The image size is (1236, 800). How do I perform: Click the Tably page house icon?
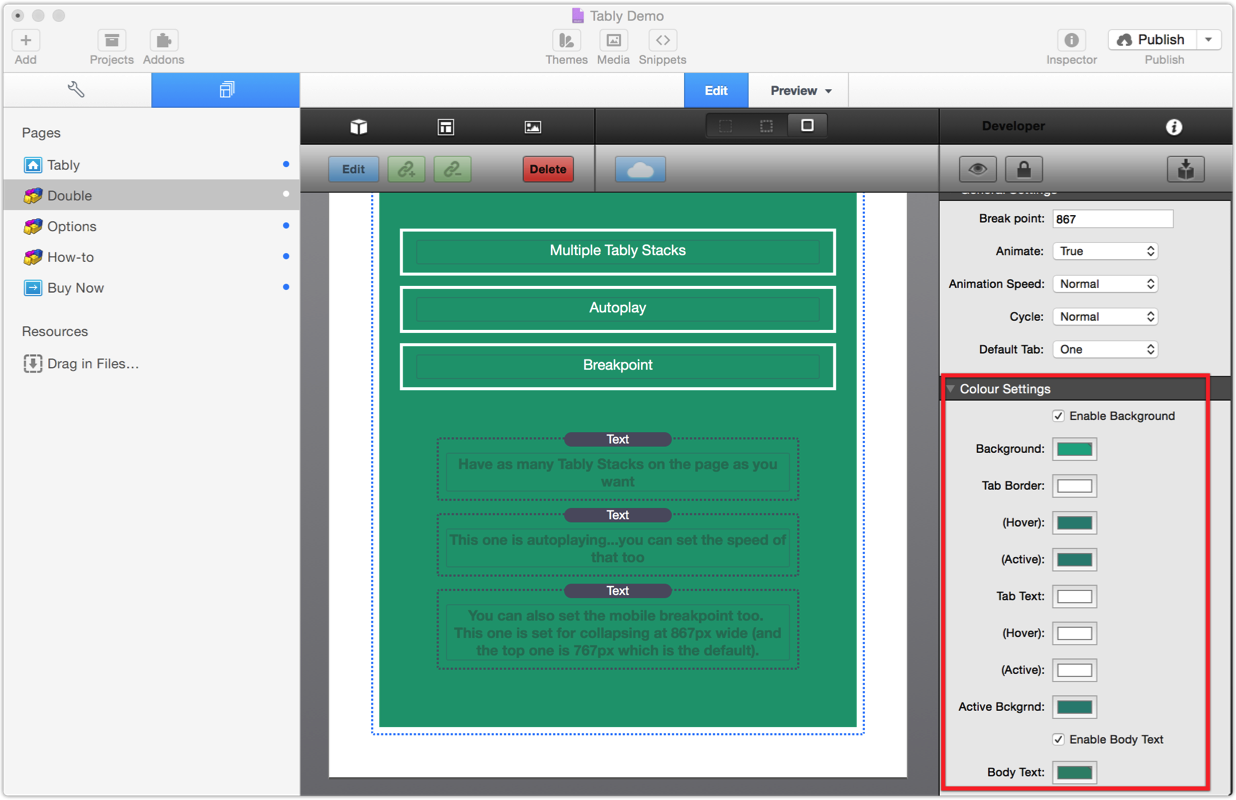(x=33, y=165)
